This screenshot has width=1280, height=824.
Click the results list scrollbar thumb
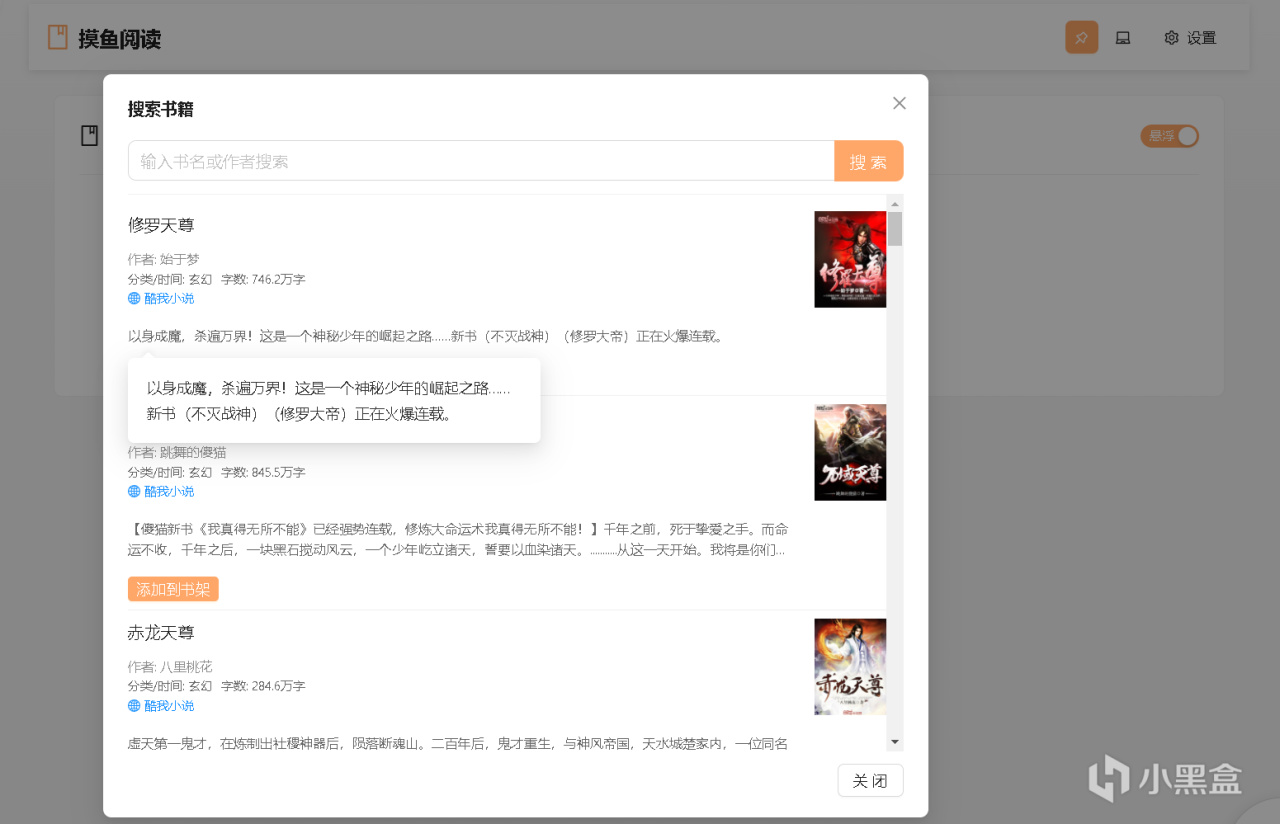pyautogui.click(x=895, y=228)
